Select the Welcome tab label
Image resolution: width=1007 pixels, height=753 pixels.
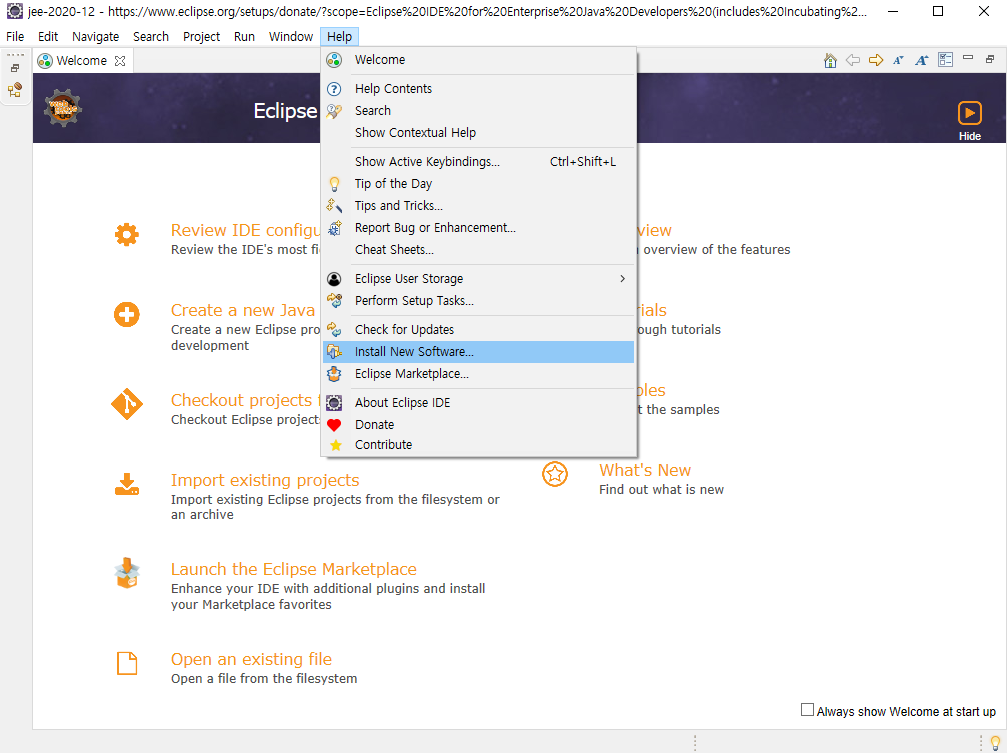tap(82, 61)
